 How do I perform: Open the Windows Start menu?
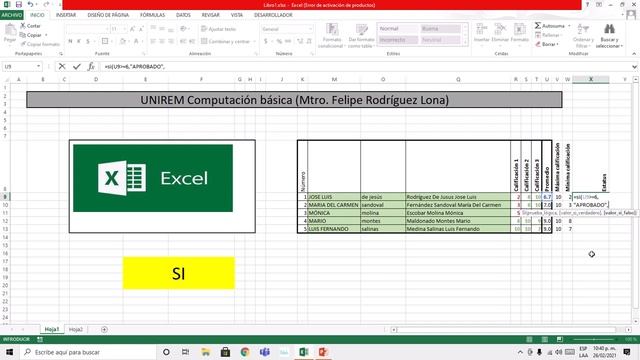pos(9,352)
